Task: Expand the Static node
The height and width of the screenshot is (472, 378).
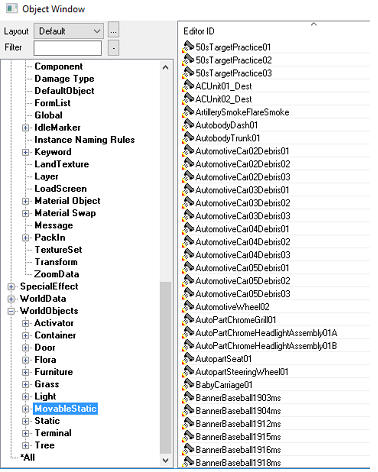Action: (x=25, y=421)
